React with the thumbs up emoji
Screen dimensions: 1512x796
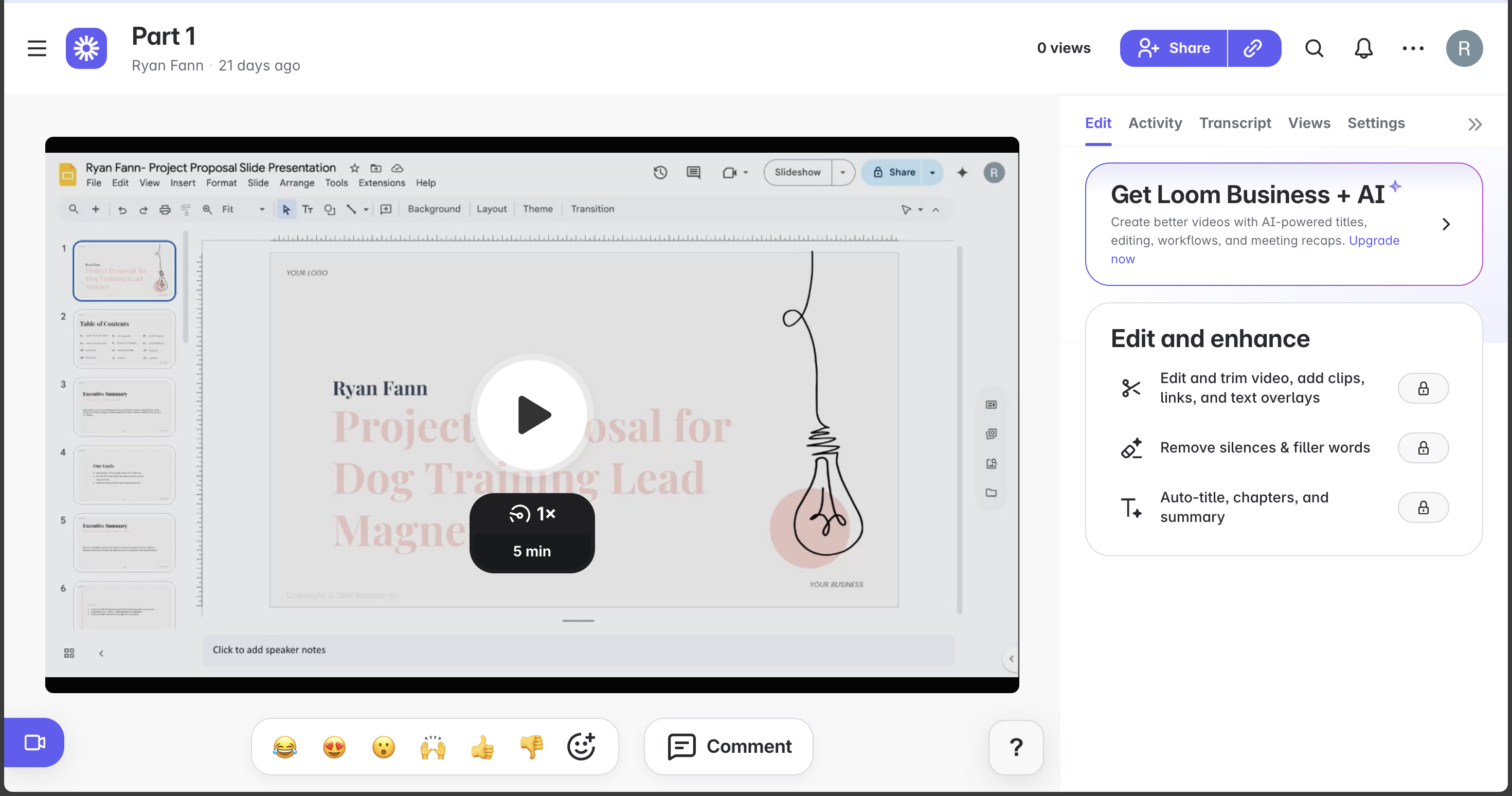(482, 747)
